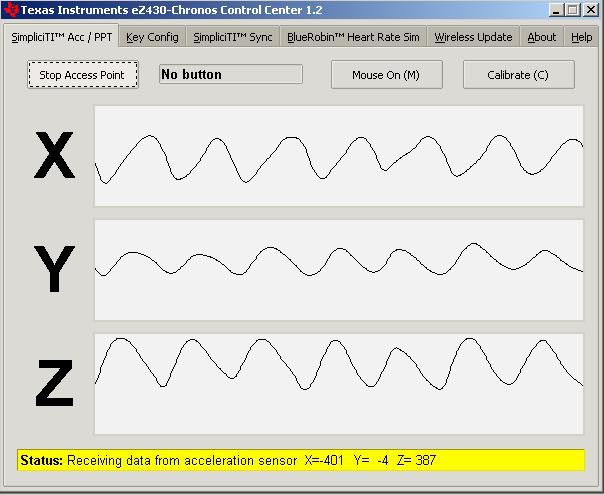Open the SimpliciTI Sync tab
The height and width of the screenshot is (495, 604).
point(233,37)
